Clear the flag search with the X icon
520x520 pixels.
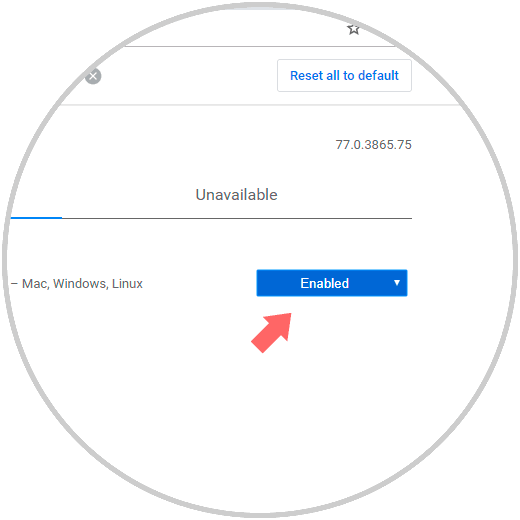tap(93, 76)
